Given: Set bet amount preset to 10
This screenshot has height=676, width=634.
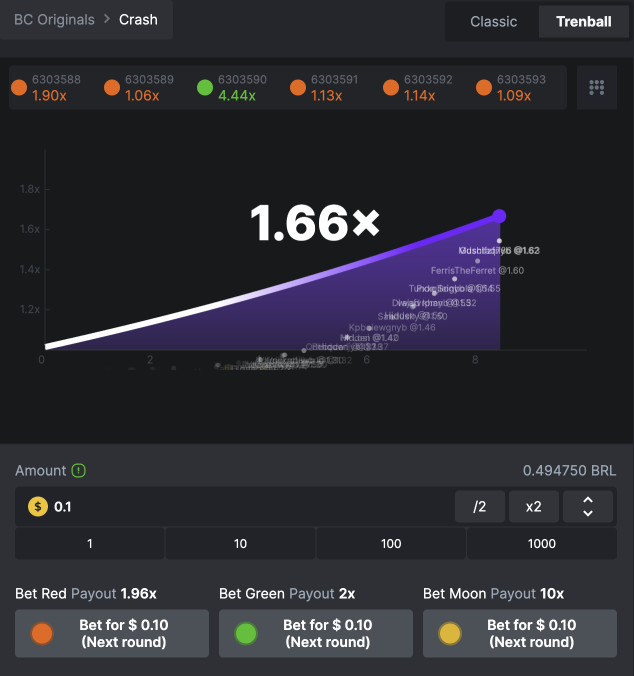Looking at the screenshot, I should [x=240, y=544].
